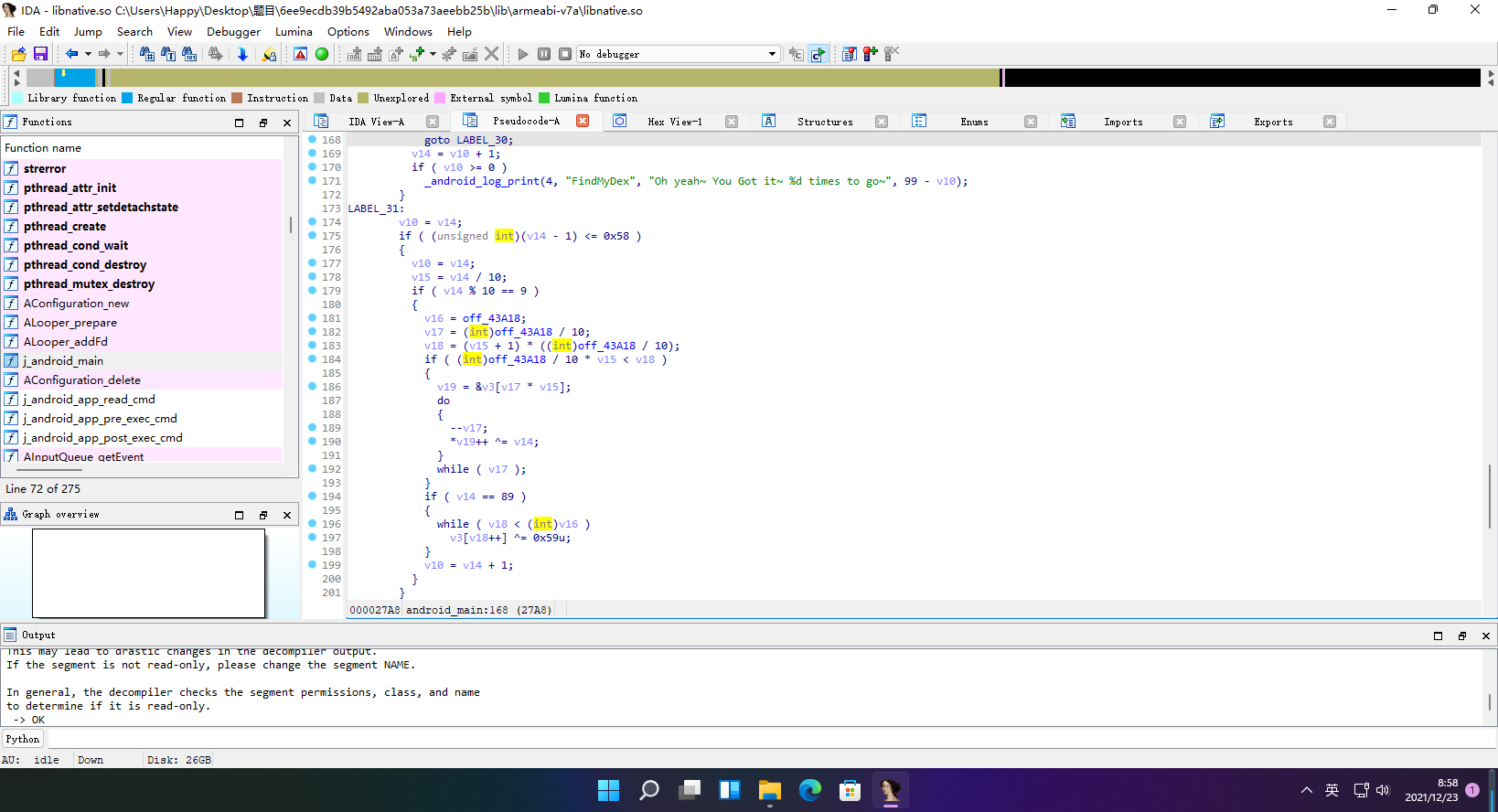Float the Functions panel
1498x812 pixels.
263,123
